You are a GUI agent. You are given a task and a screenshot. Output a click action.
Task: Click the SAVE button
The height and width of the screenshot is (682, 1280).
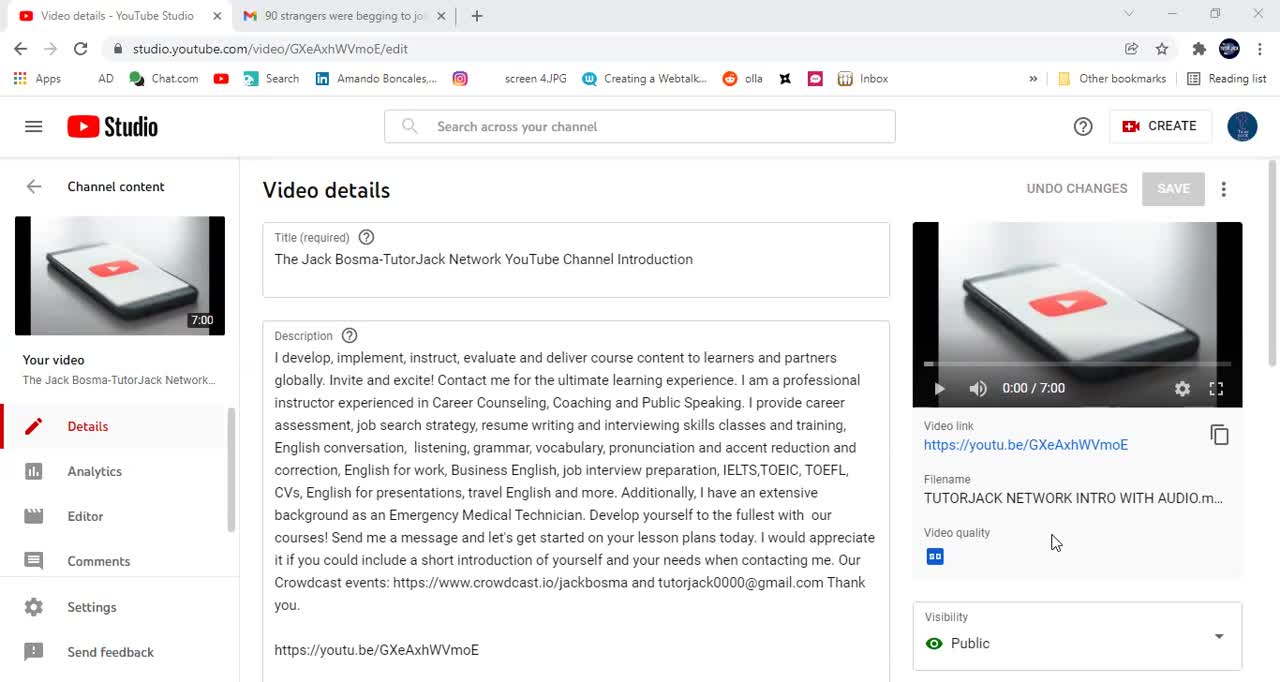tap(1173, 188)
